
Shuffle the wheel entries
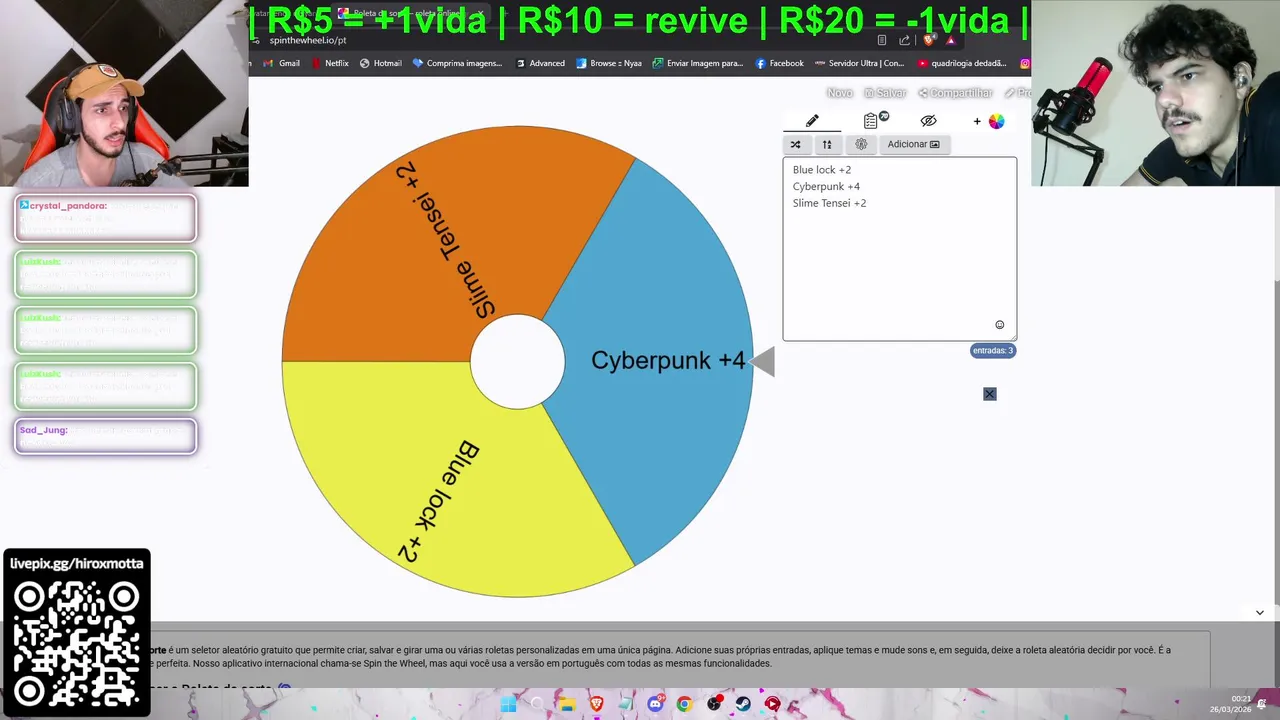tap(795, 144)
